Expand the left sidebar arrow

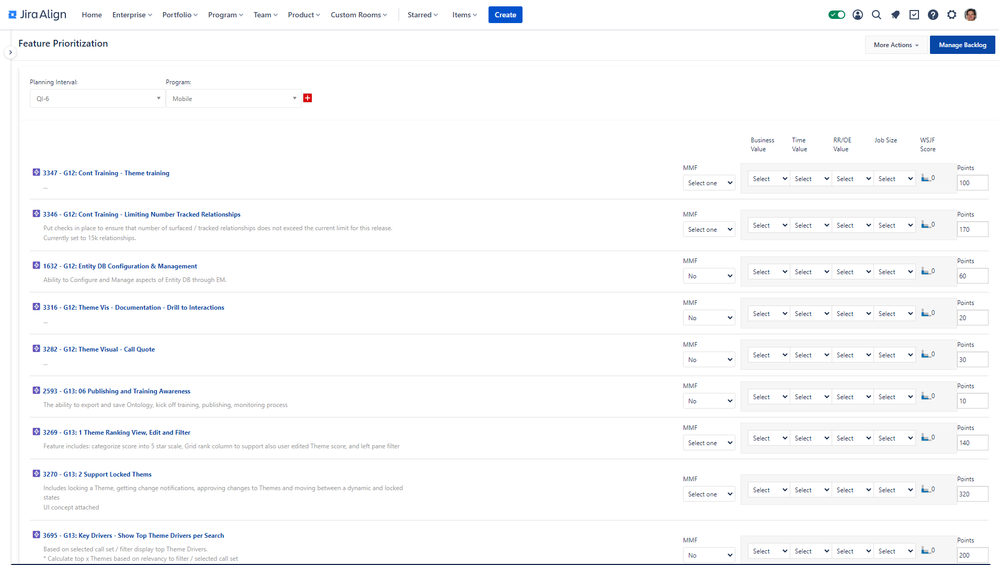click(x=10, y=52)
